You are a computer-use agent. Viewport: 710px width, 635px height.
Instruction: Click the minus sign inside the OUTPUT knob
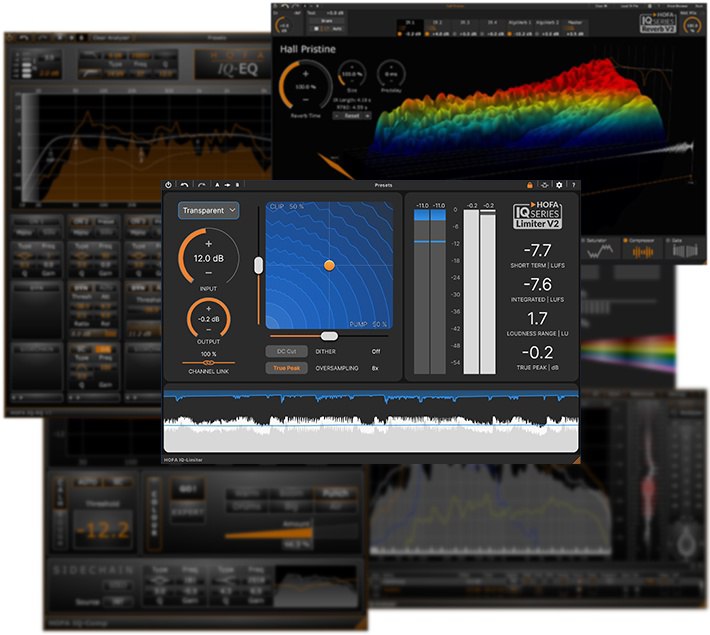tap(209, 329)
